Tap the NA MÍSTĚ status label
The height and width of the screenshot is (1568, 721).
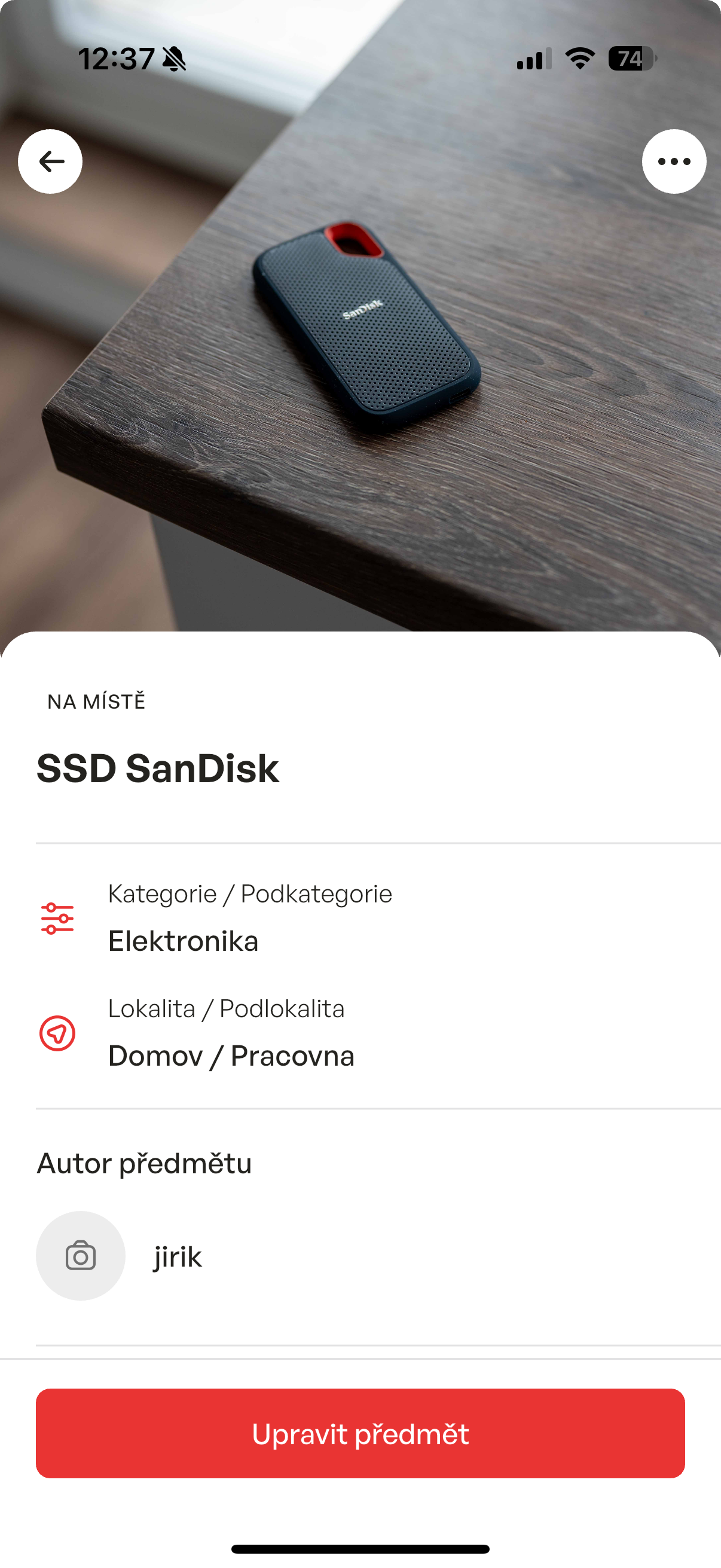point(97,701)
